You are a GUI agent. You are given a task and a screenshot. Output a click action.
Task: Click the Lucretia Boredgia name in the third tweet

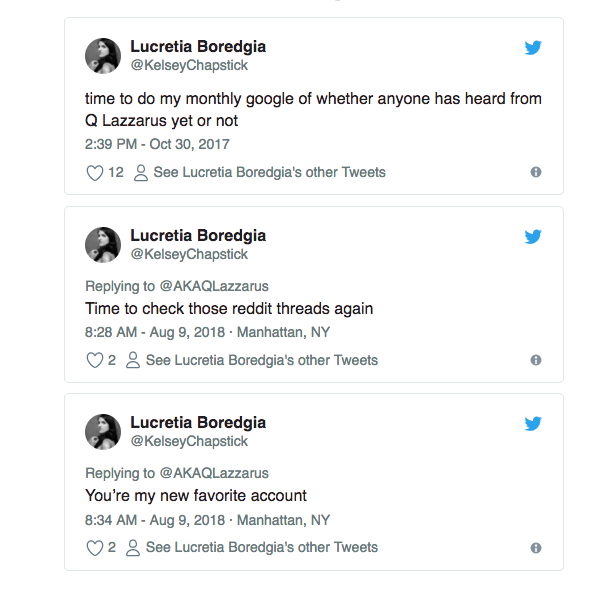198,423
